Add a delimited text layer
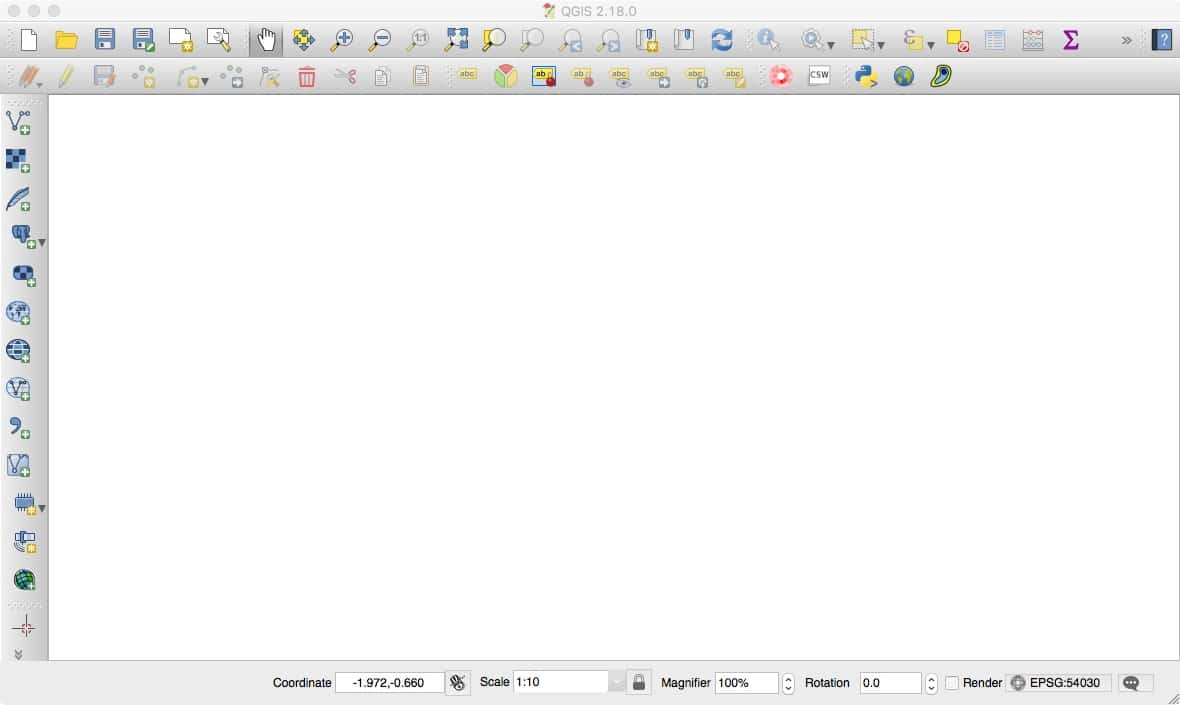The height and width of the screenshot is (705, 1180). (22, 199)
